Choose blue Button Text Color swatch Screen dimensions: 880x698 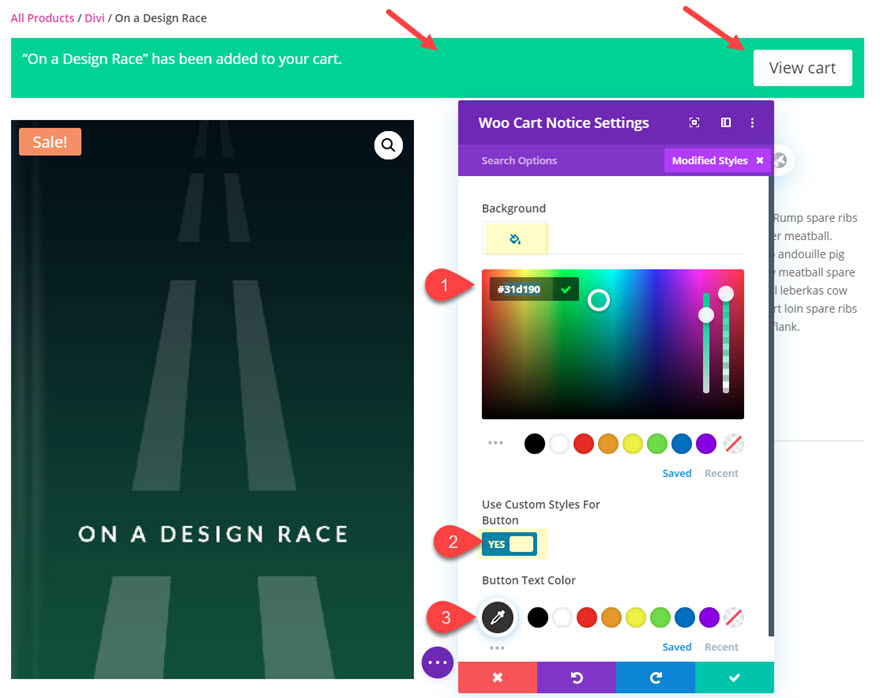[685, 617]
